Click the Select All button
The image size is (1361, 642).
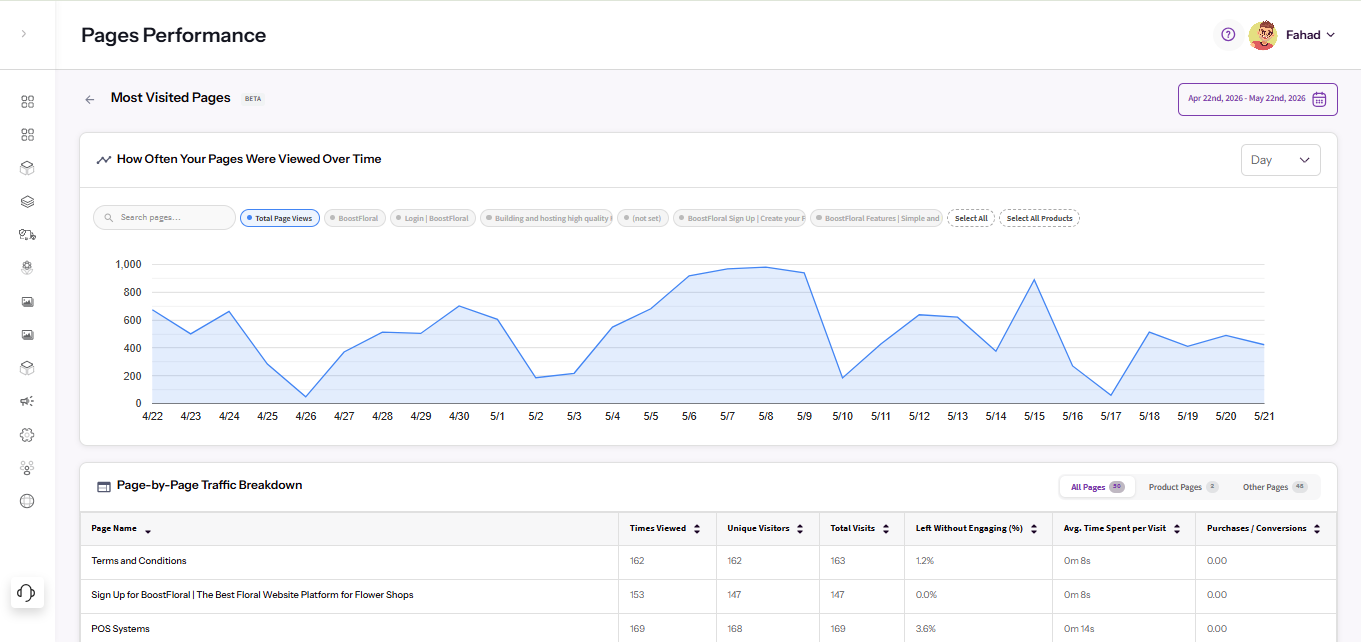[x=971, y=218]
